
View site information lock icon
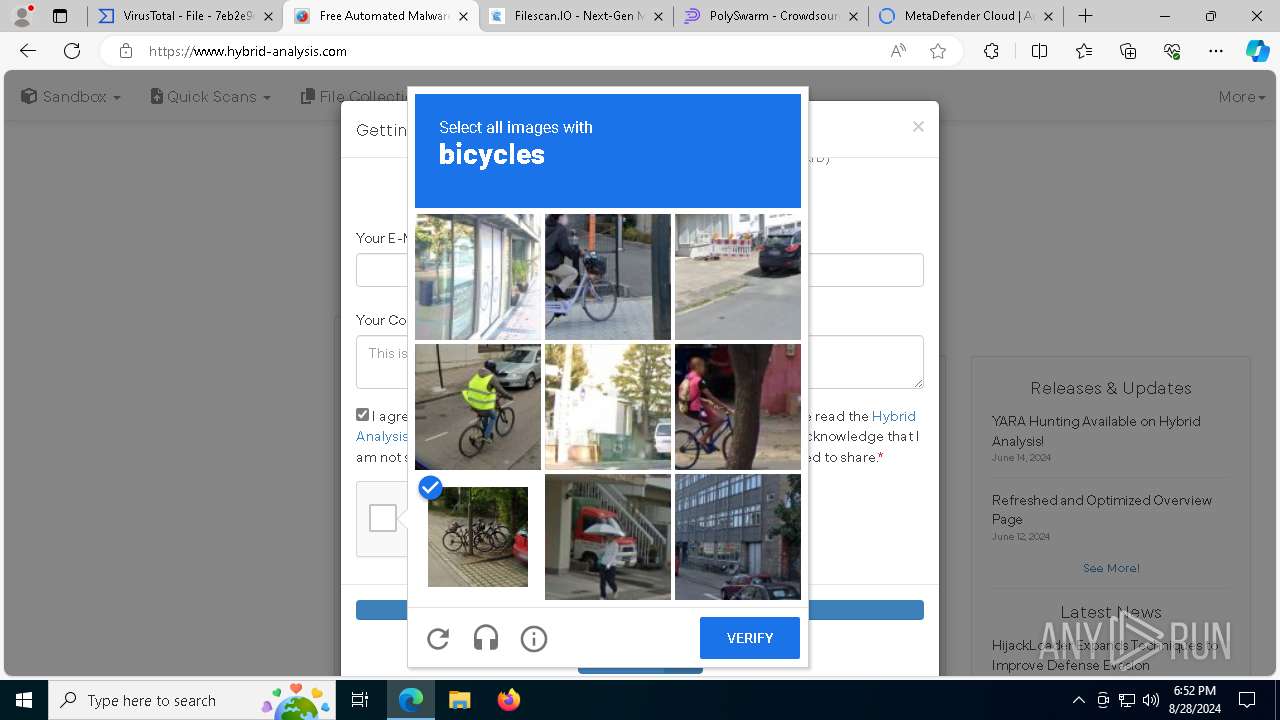click(125, 51)
